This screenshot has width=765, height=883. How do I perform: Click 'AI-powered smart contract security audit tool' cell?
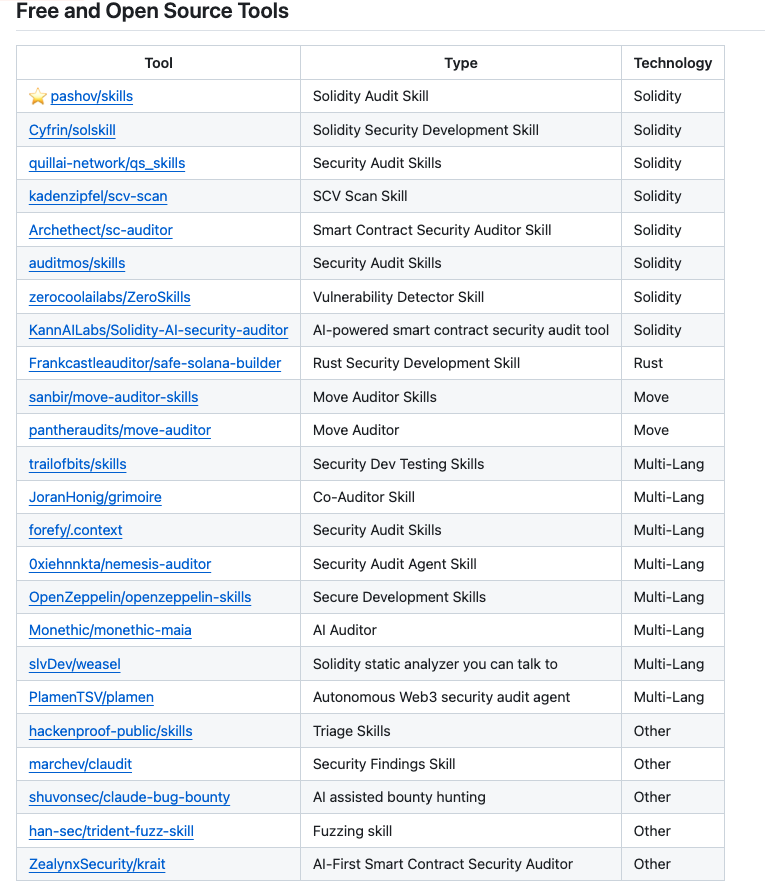461,331
